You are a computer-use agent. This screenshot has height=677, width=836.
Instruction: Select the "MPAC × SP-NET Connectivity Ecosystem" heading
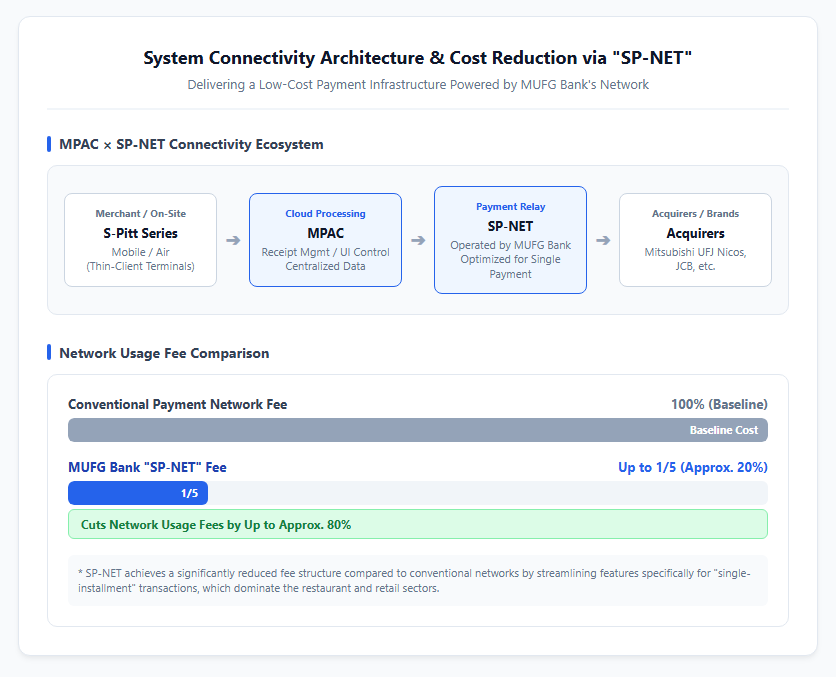coord(191,144)
